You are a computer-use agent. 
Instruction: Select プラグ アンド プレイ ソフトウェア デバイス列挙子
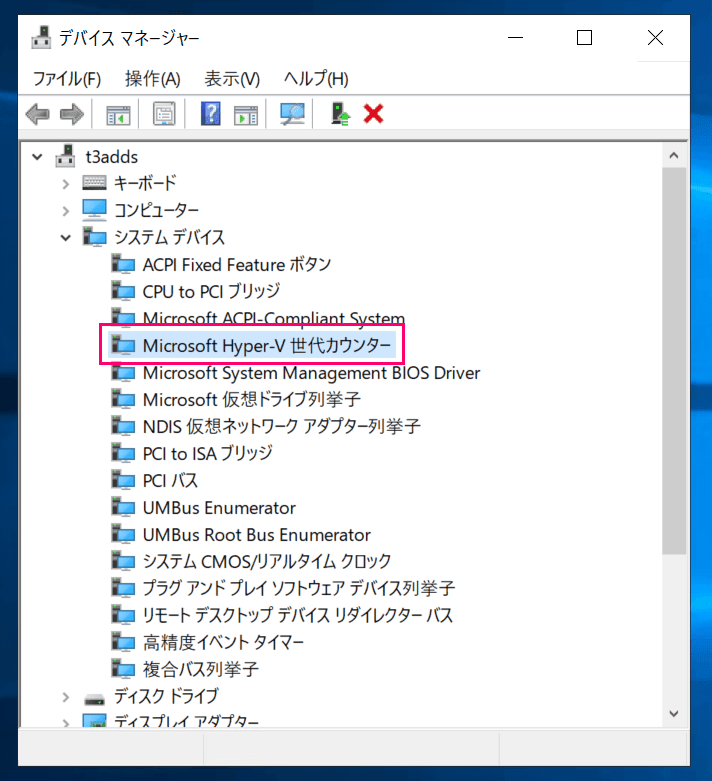298,588
